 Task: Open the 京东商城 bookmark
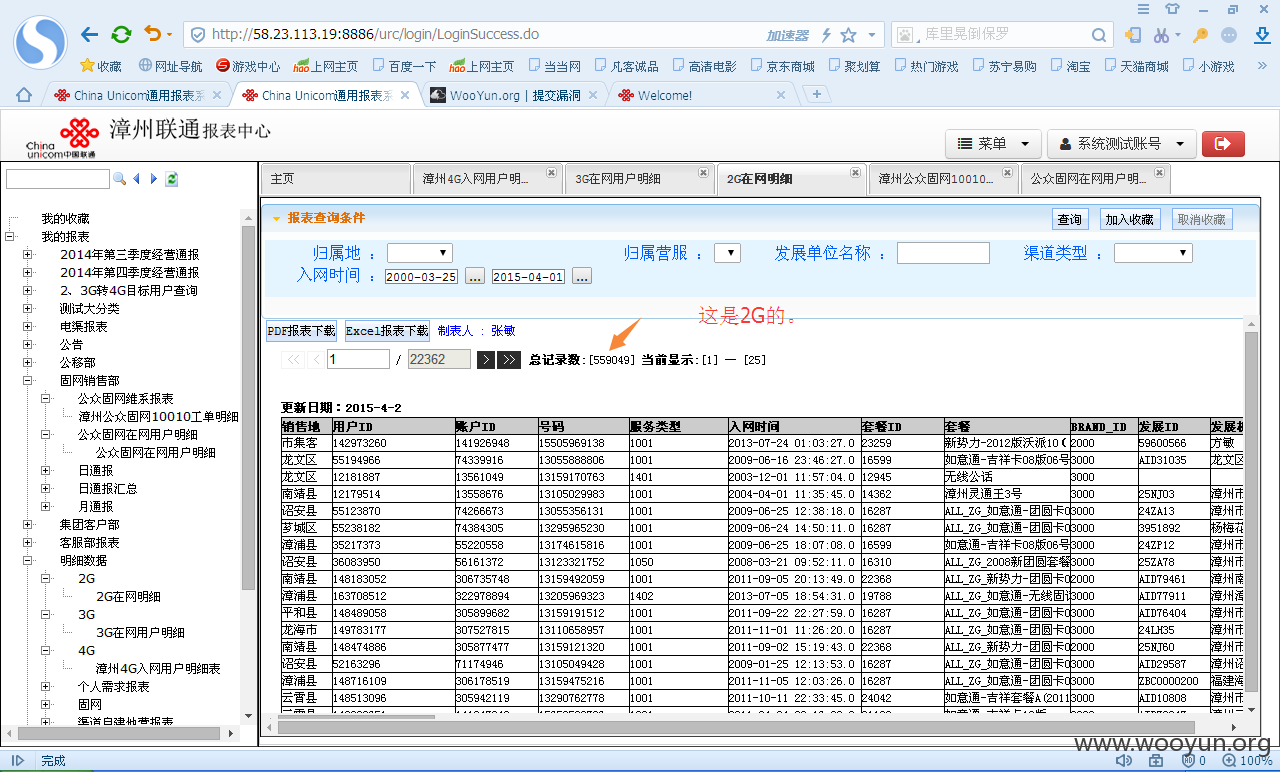pos(782,66)
